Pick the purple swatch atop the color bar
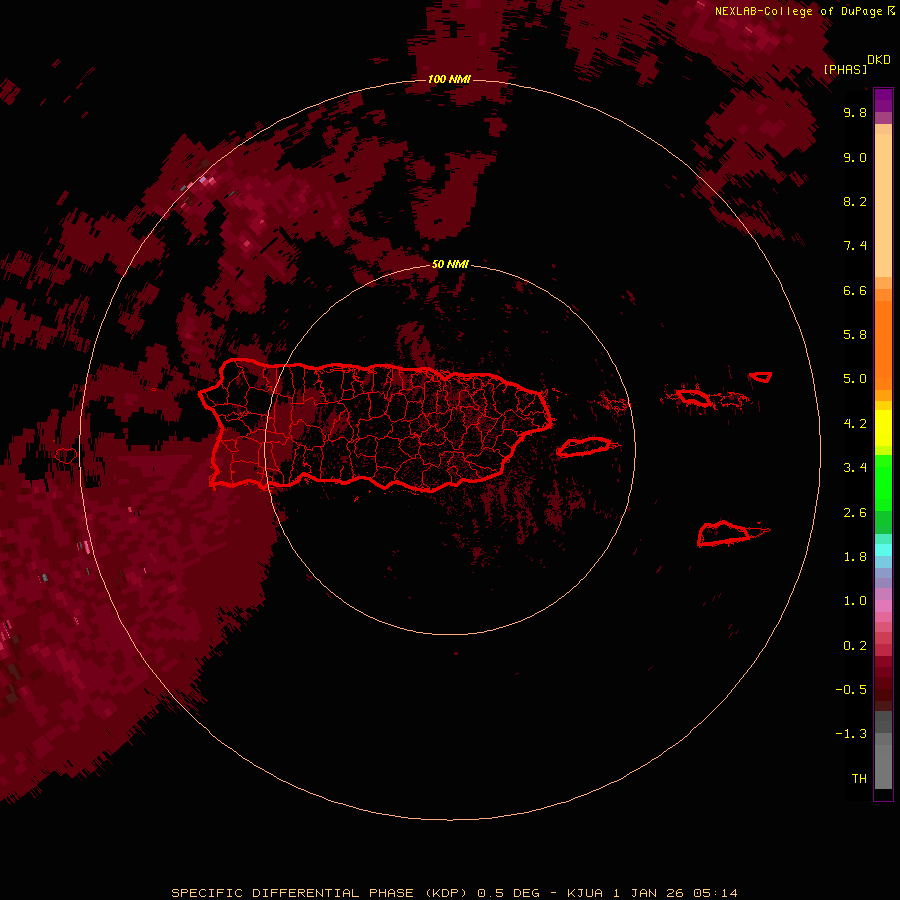This screenshot has width=900, height=900. tap(883, 100)
